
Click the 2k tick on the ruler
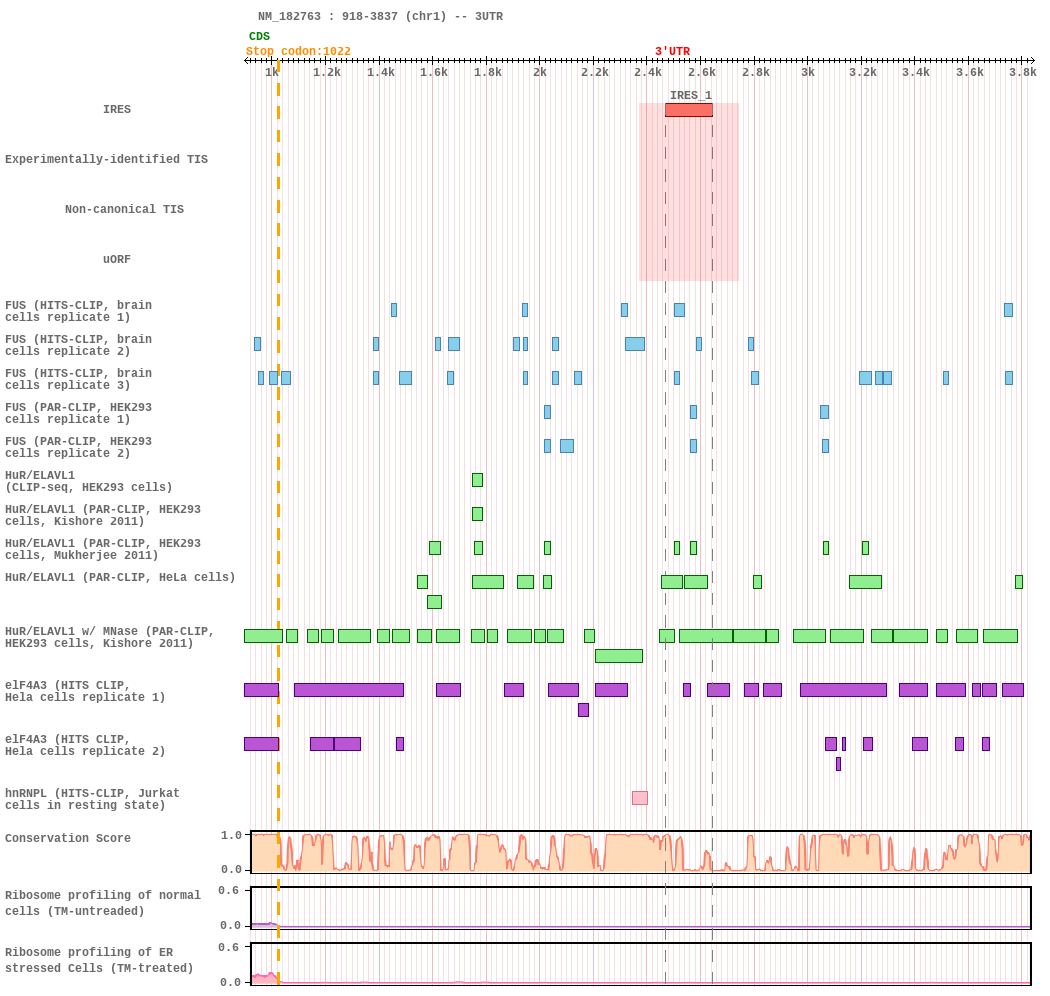coord(540,72)
